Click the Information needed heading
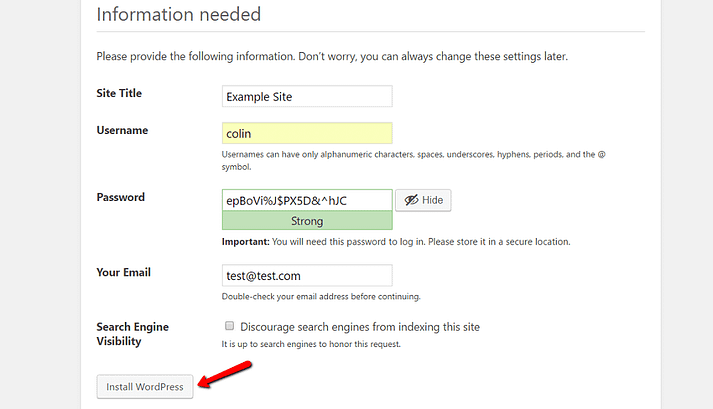Image resolution: width=713 pixels, height=409 pixels. pyautogui.click(x=178, y=15)
